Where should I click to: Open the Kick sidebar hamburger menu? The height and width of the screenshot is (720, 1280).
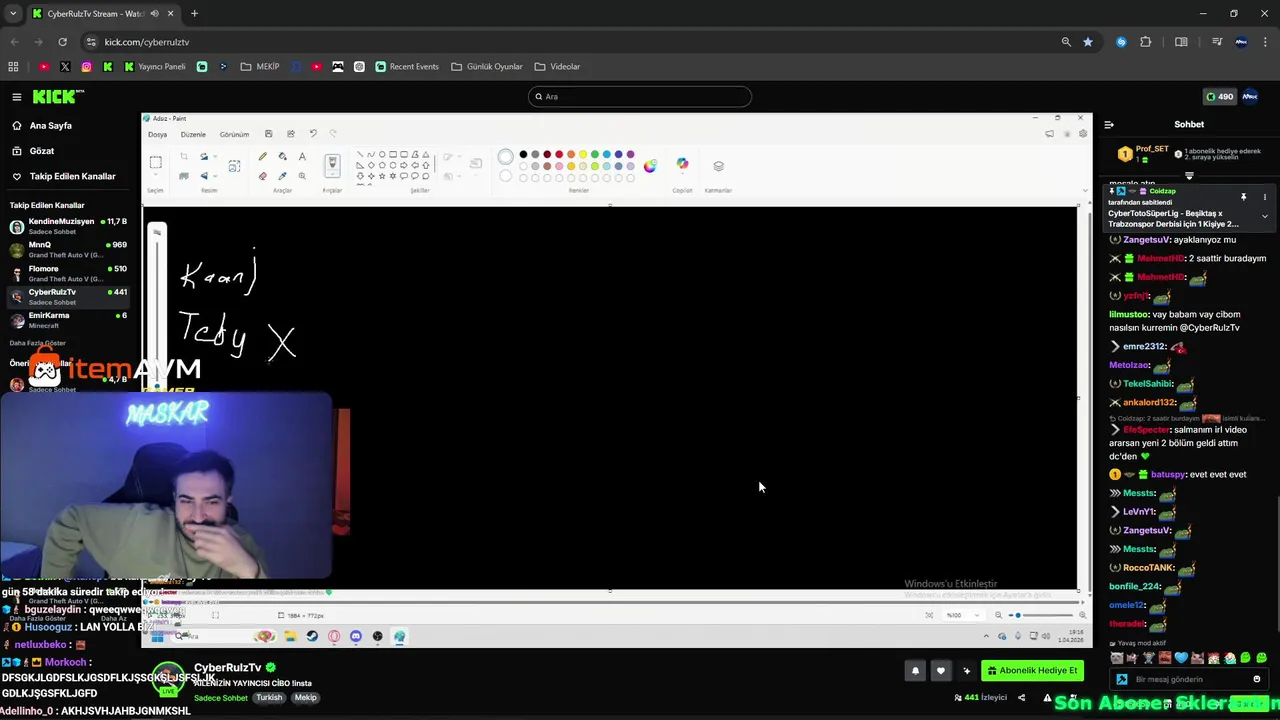tap(17, 97)
